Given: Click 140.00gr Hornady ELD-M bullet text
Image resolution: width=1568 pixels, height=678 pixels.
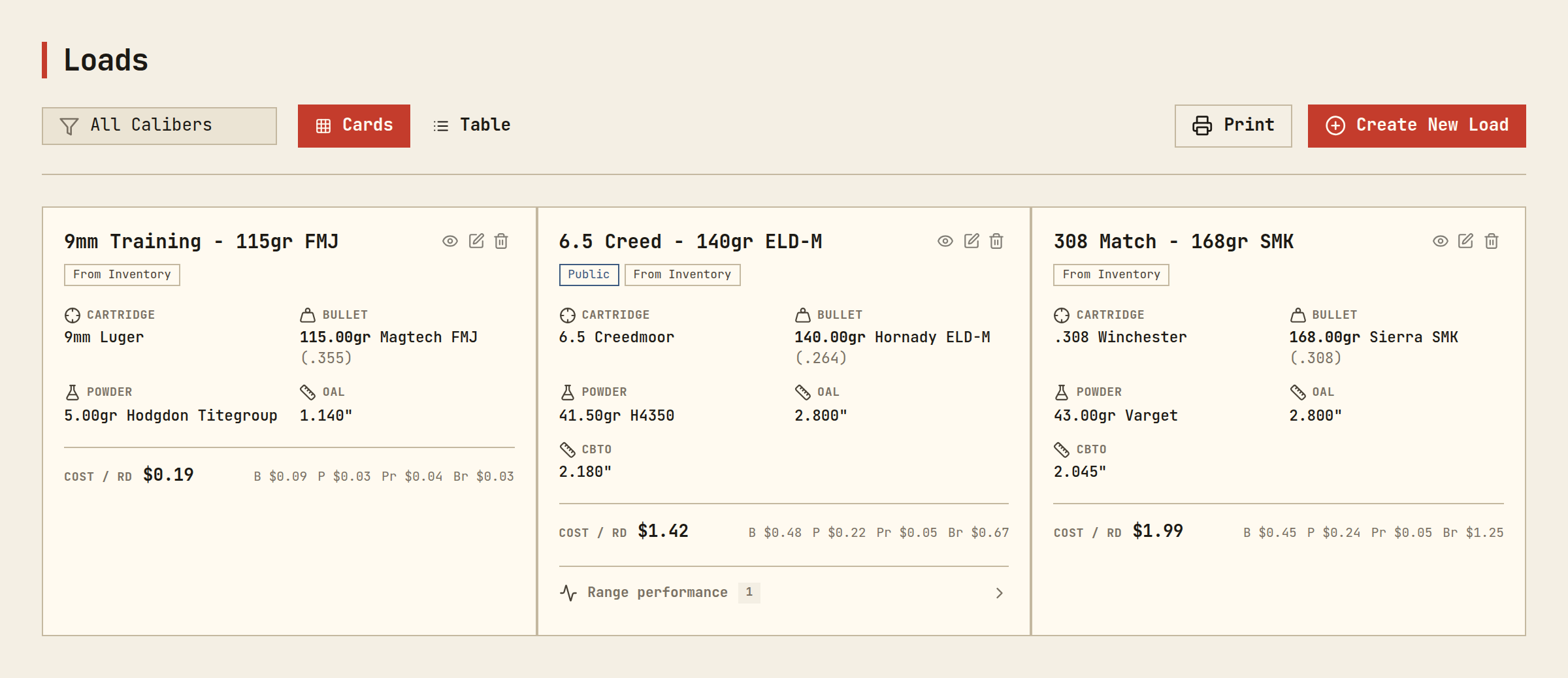Looking at the screenshot, I should [x=892, y=338].
